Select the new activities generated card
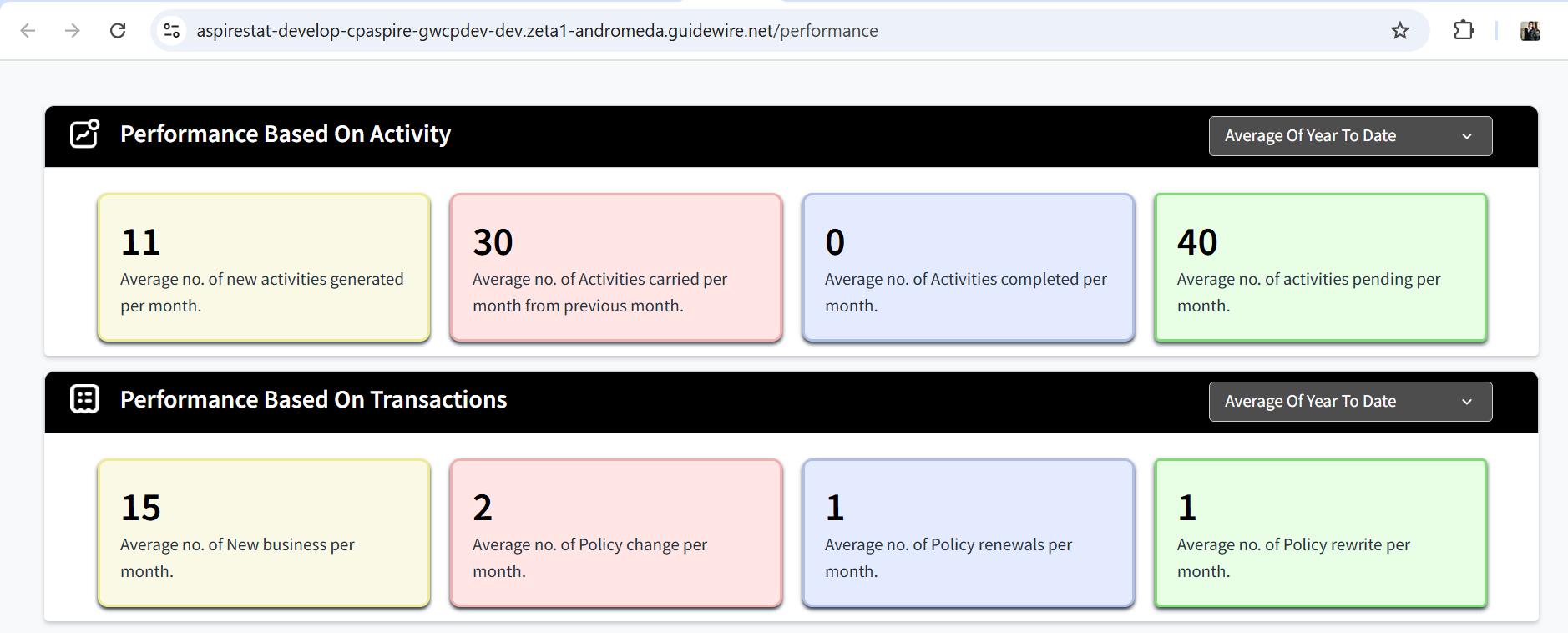1568x633 pixels. [264, 267]
